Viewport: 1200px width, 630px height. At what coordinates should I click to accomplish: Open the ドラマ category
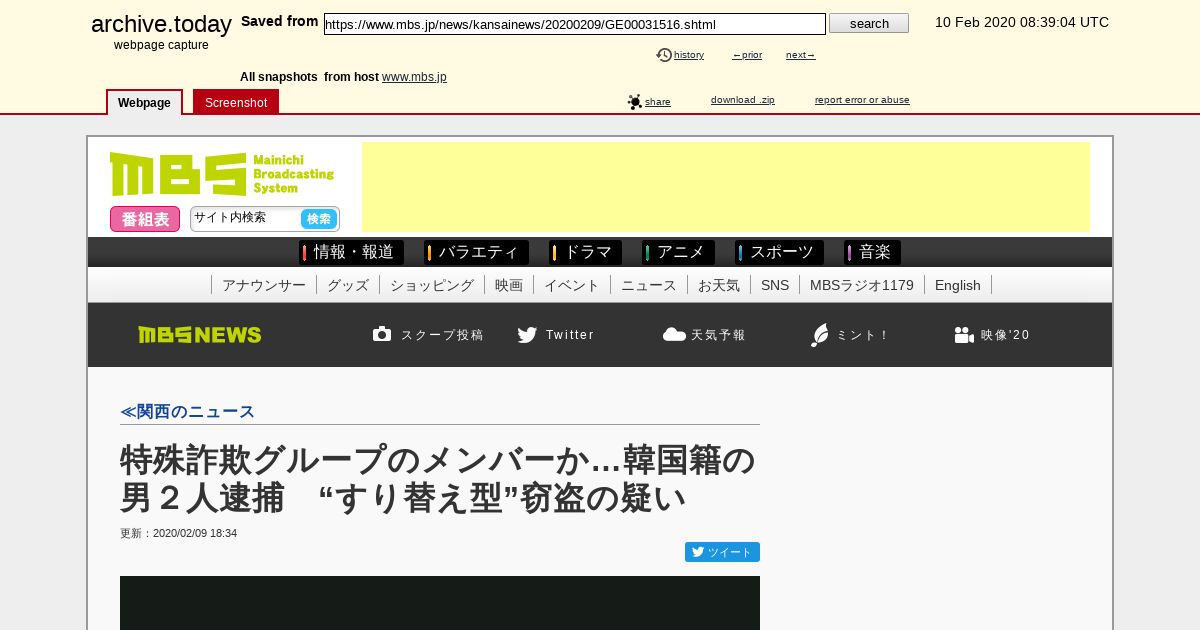click(x=585, y=252)
